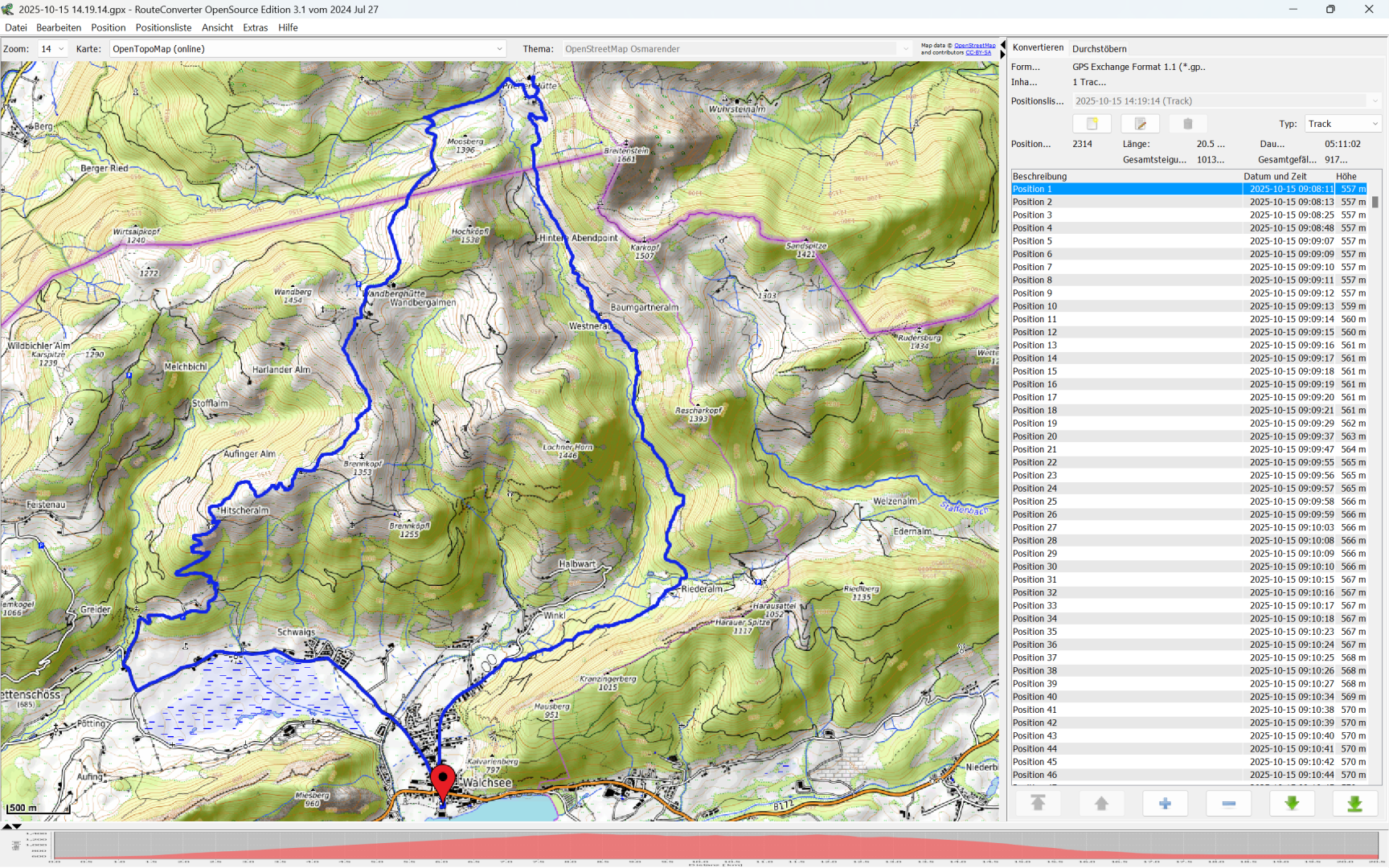Move selection to bottom with green arrow
The height and width of the screenshot is (868, 1389).
coord(1354,803)
